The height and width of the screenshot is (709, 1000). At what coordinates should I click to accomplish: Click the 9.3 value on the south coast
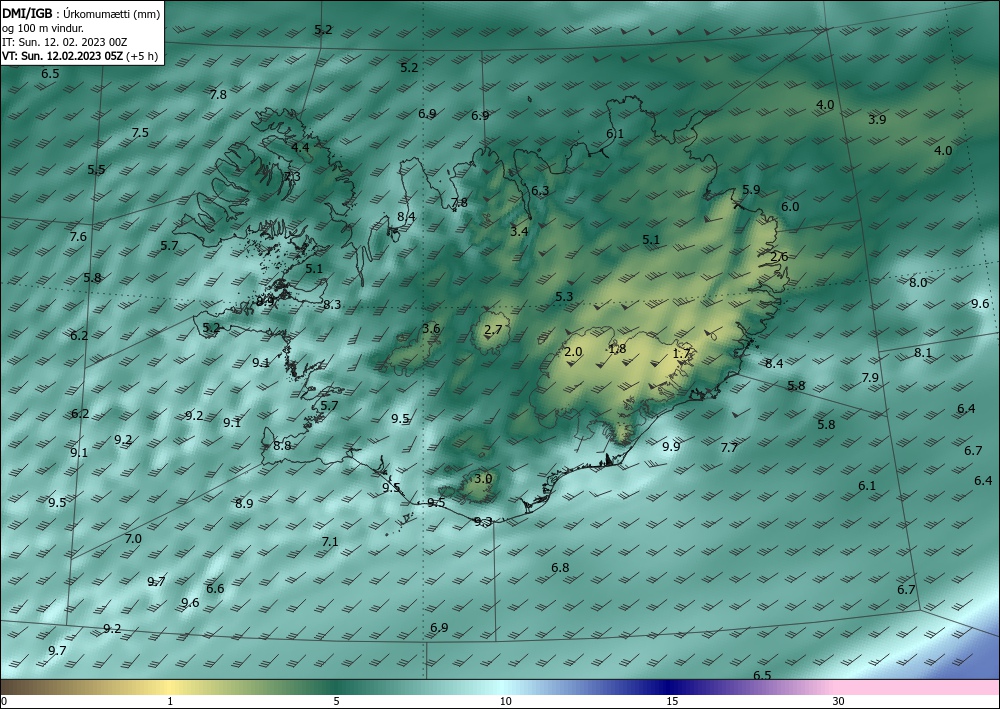click(x=483, y=522)
